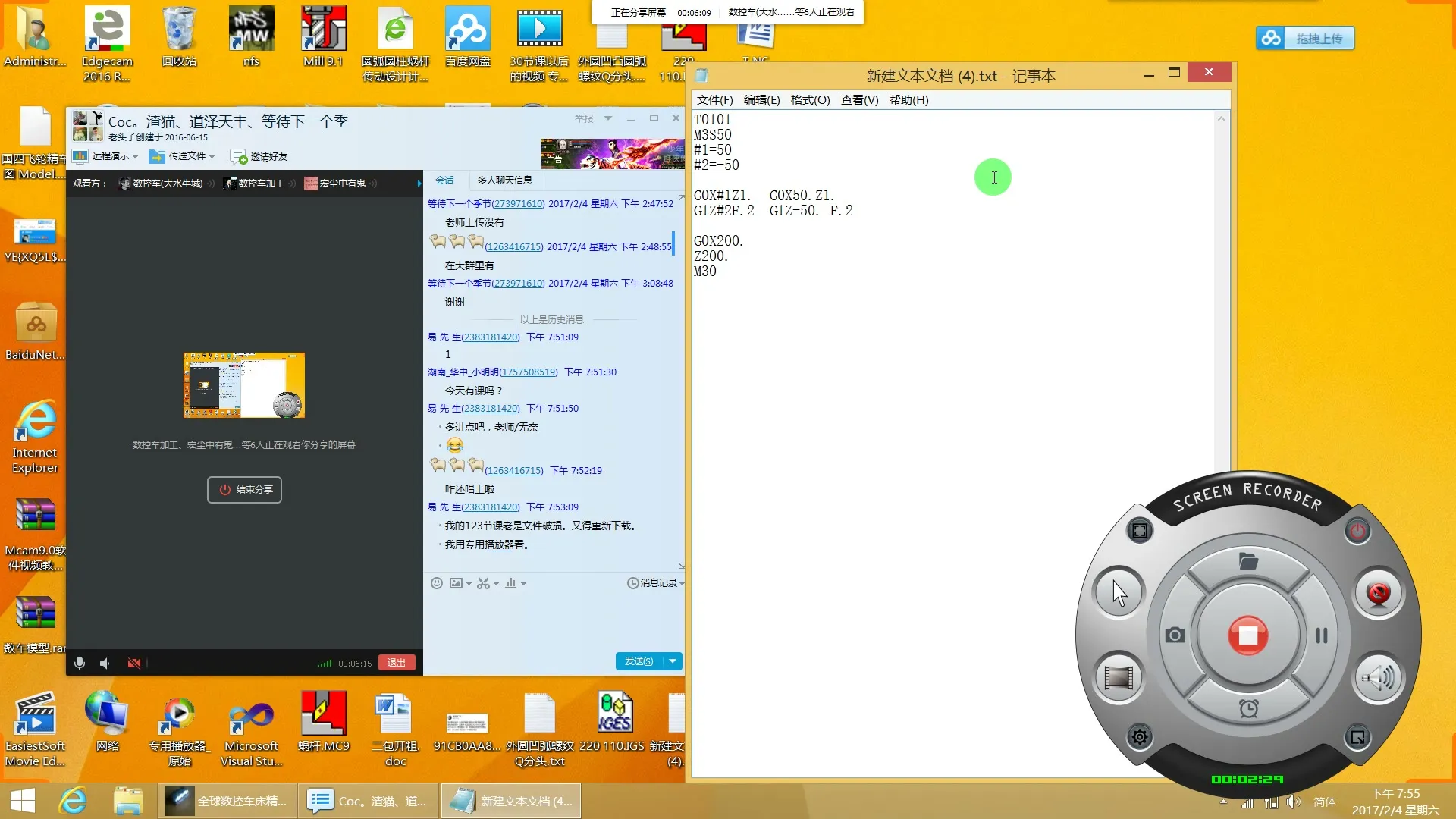Open Screen Recorder settings gear

[1140, 736]
